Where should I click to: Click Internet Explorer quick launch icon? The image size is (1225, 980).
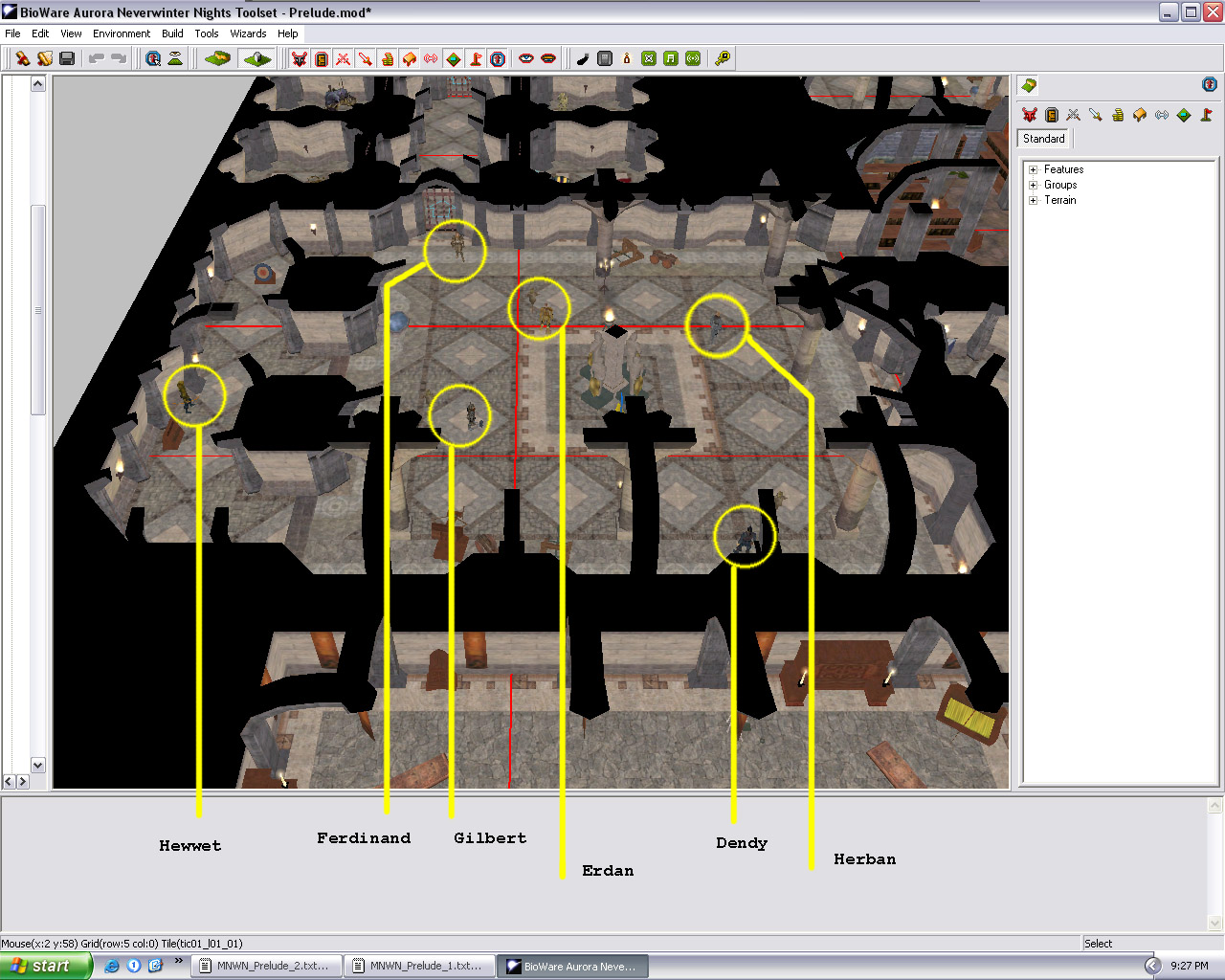click(x=111, y=966)
